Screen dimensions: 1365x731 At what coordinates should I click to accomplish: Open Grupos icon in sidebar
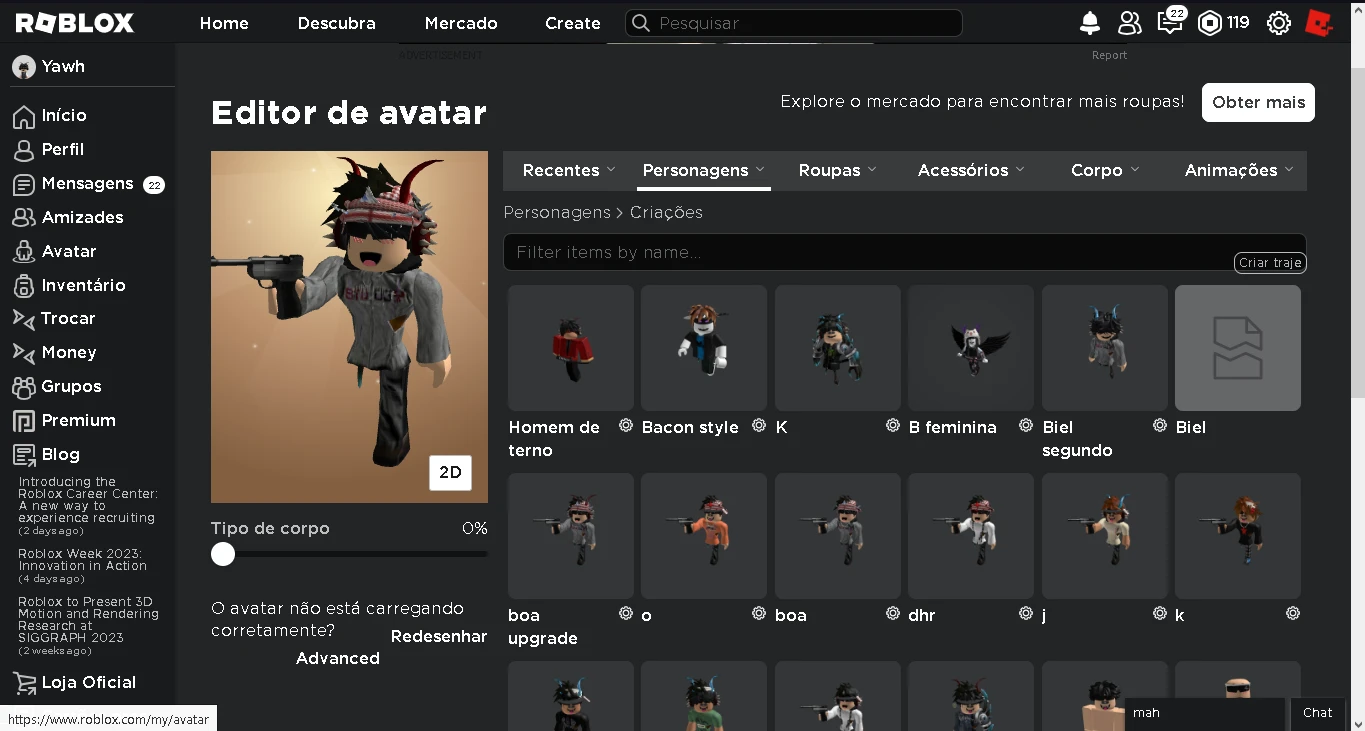tap(24, 387)
